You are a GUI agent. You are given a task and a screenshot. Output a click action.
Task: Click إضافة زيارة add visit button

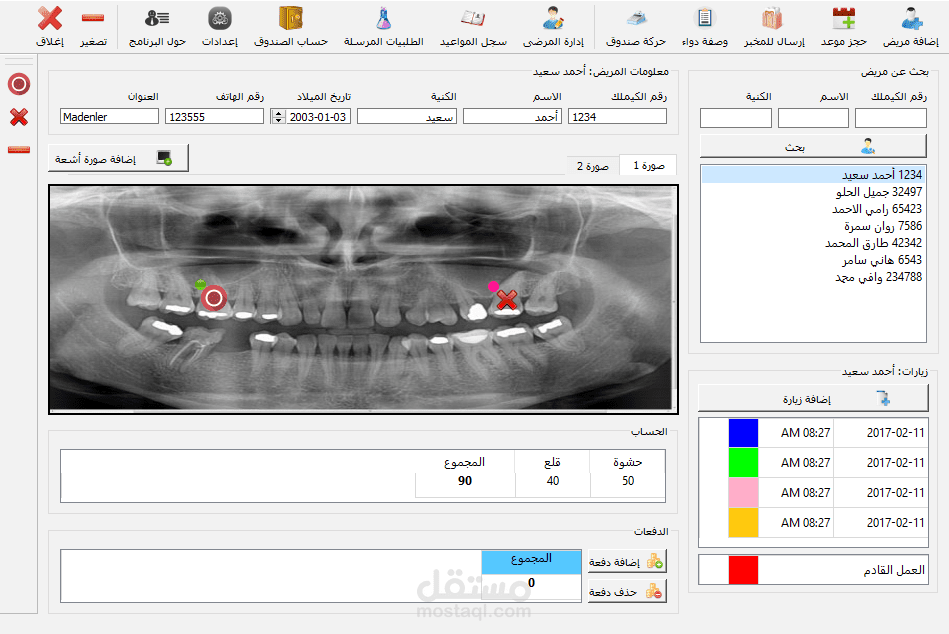point(813,399)
